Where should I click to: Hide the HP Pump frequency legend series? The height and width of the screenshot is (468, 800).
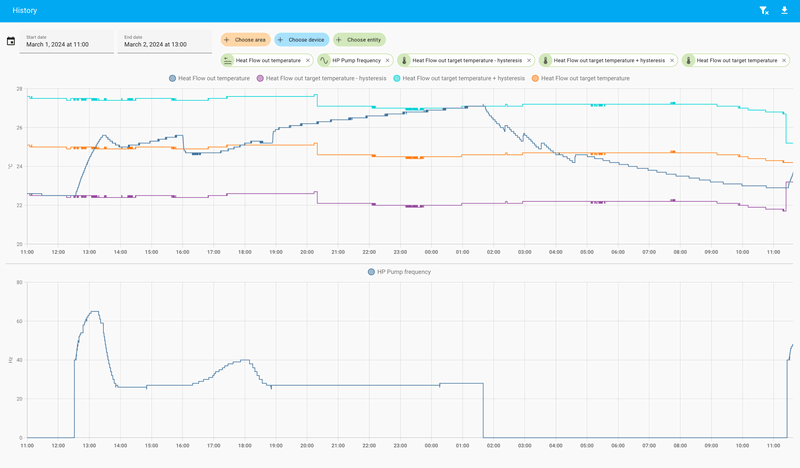399,272
